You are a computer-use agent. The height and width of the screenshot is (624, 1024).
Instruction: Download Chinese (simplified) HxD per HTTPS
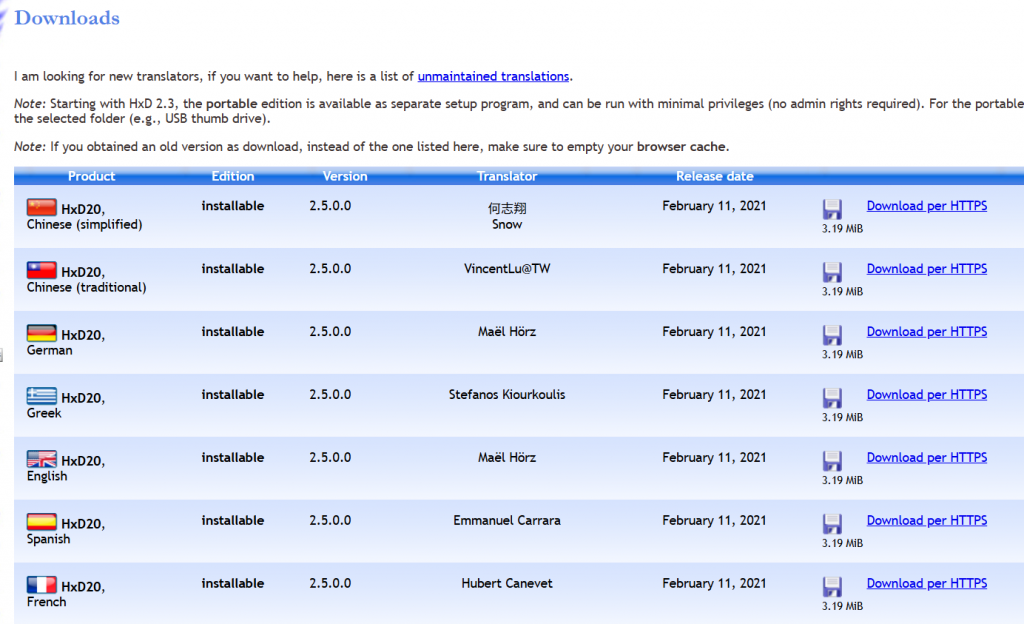click(927, 206)
